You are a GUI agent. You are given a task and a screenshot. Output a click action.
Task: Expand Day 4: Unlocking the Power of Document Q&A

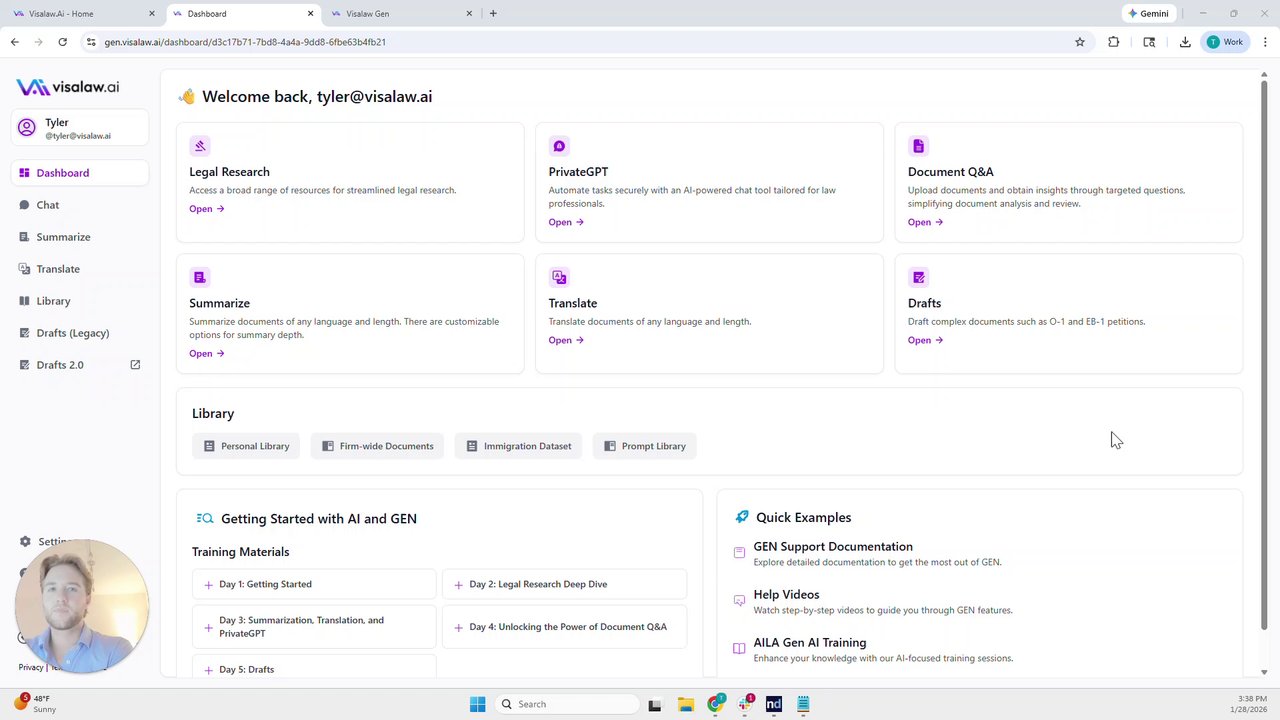coord(564,627)
